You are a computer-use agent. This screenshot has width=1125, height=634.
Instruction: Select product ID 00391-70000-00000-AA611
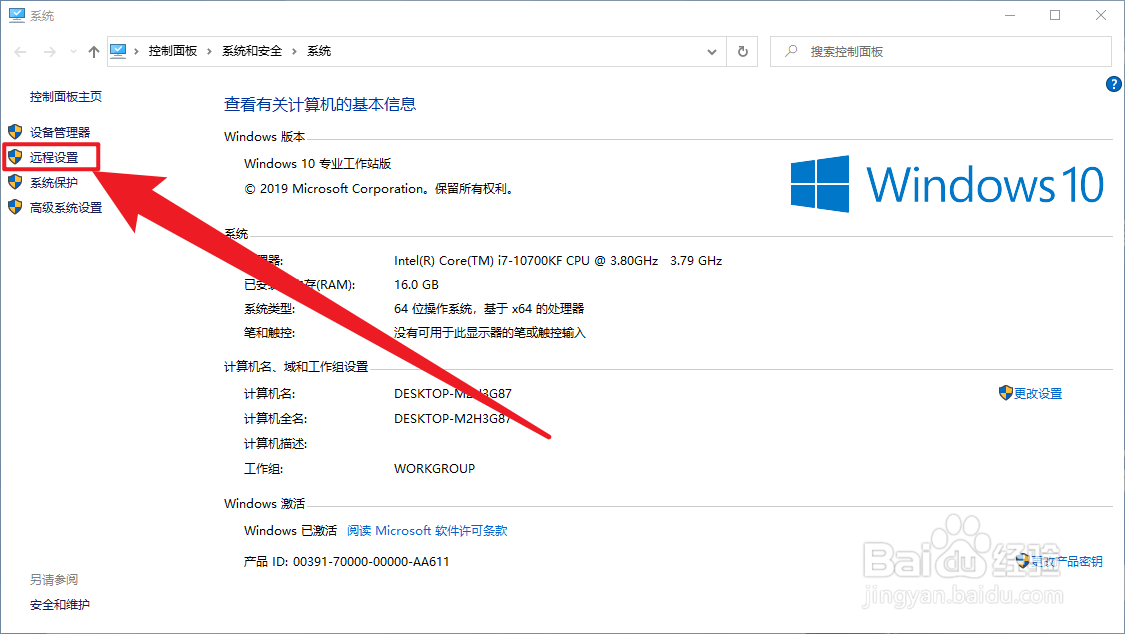tap(371, 562)
